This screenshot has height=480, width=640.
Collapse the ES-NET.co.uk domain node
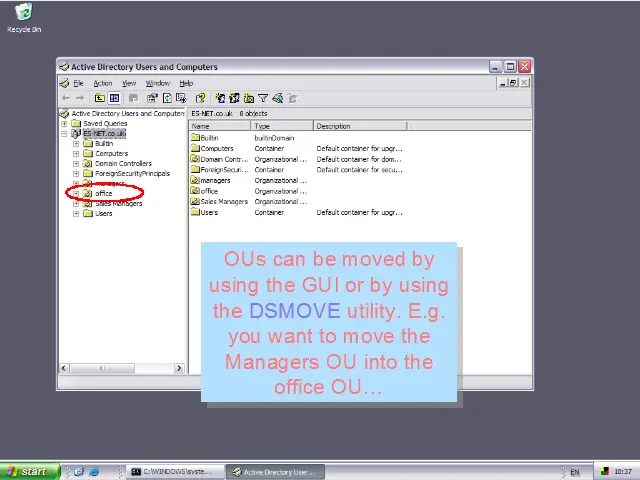[65, 134]
